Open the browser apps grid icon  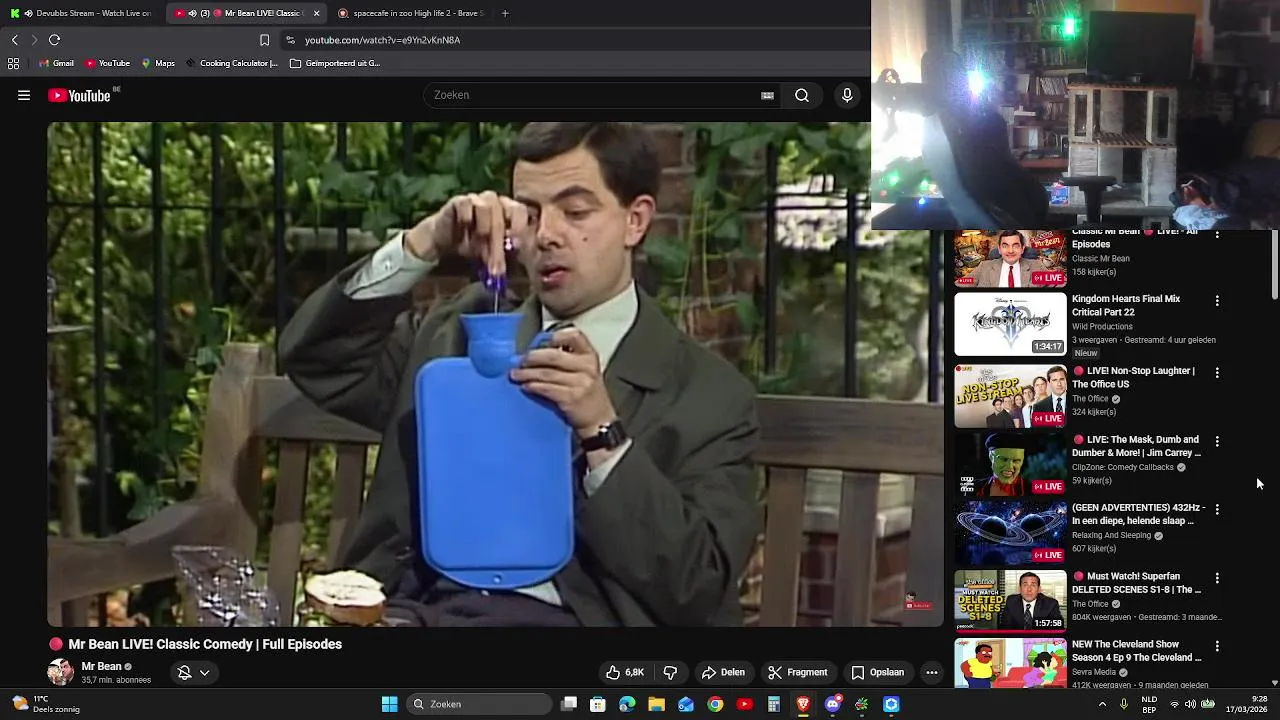13,63
